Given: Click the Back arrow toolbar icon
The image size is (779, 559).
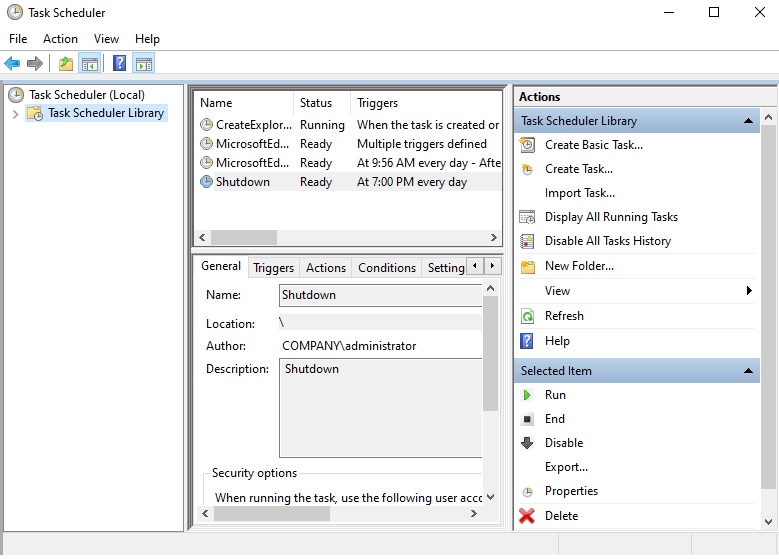Looking at the screenshot, I should (x=12, y=64).
